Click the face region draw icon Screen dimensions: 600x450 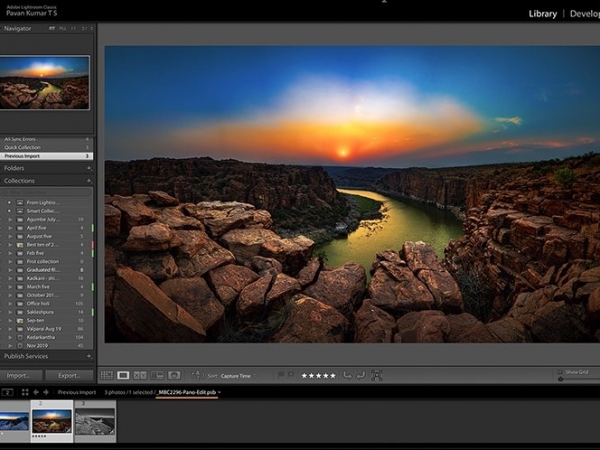pos(377,375)
